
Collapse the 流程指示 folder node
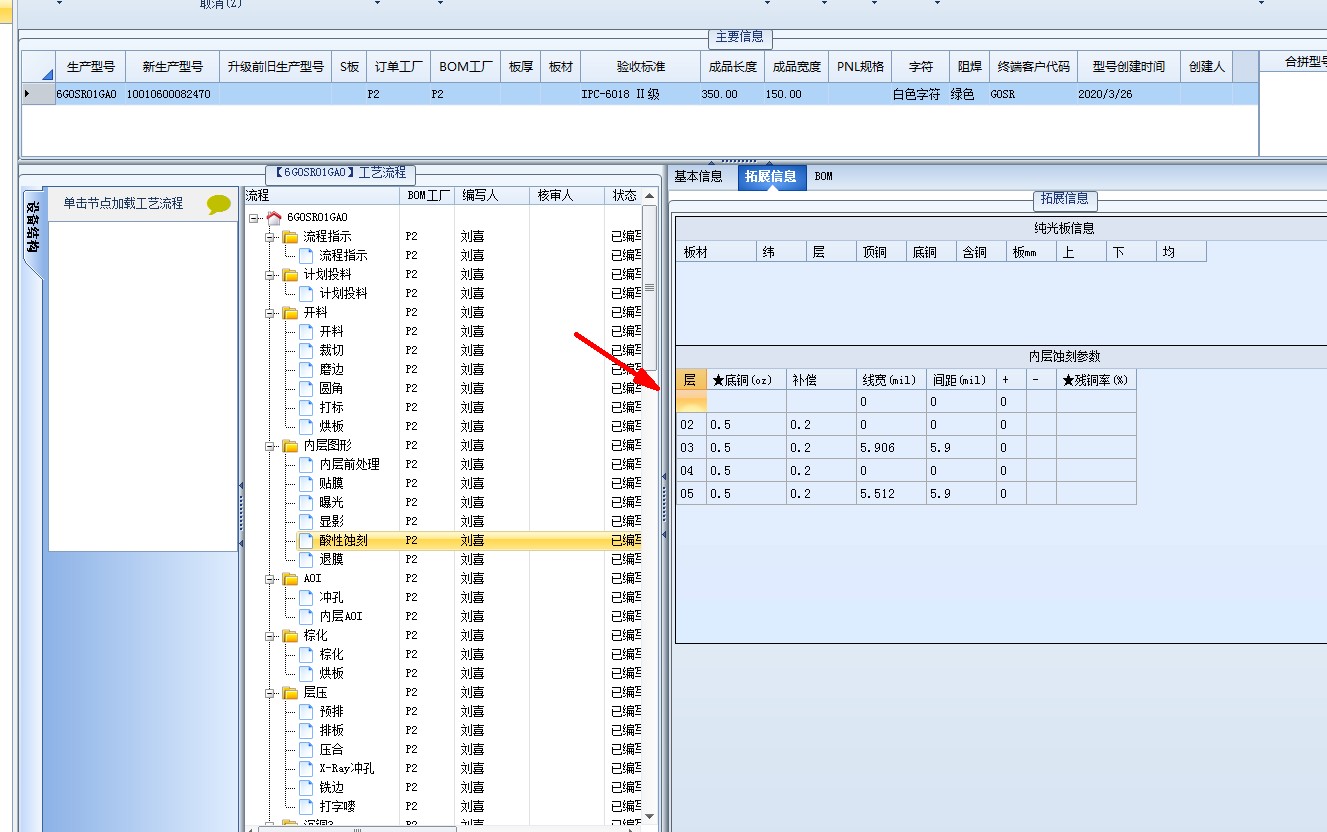270,236
